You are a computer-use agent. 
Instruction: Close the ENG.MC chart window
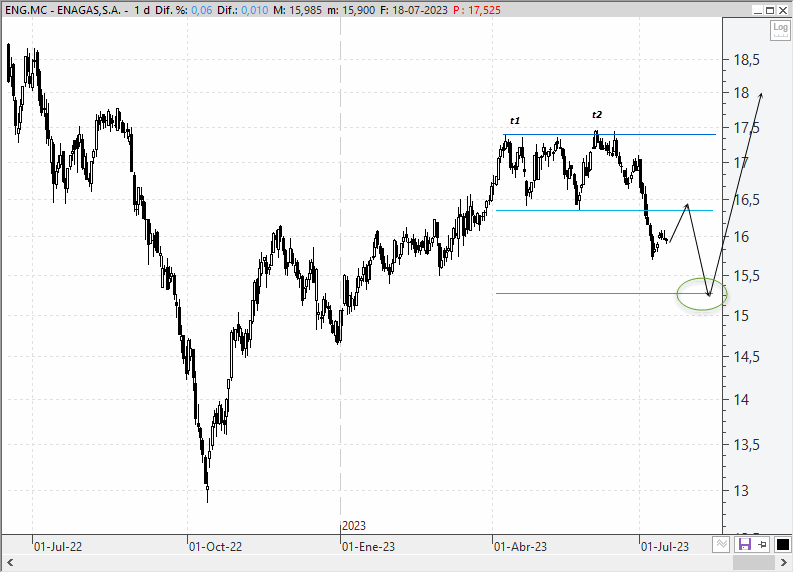[782, 10]
